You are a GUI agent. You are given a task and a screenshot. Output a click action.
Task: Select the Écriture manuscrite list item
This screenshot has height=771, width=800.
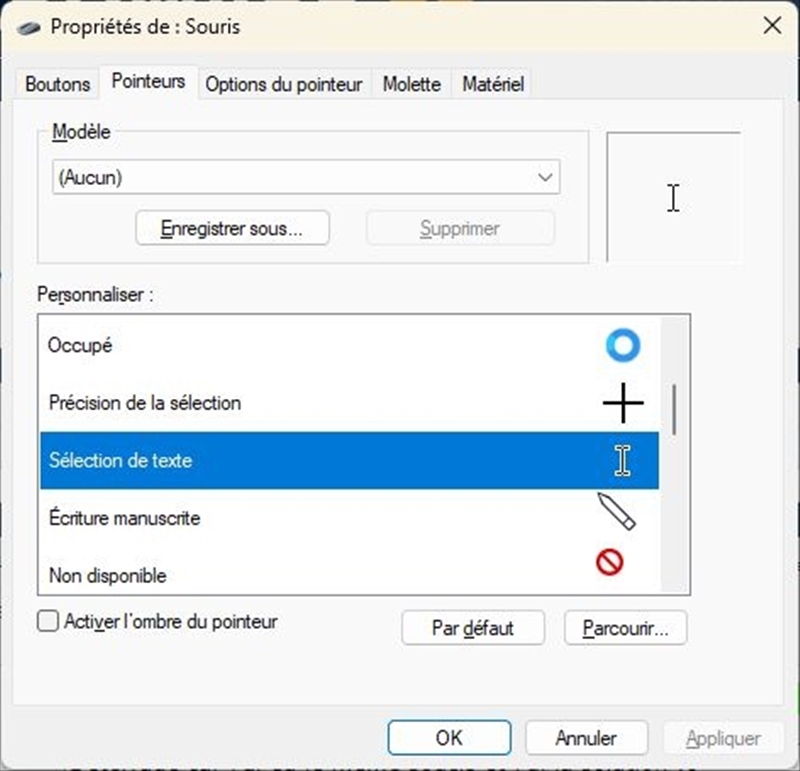click(x=124, y=518)
